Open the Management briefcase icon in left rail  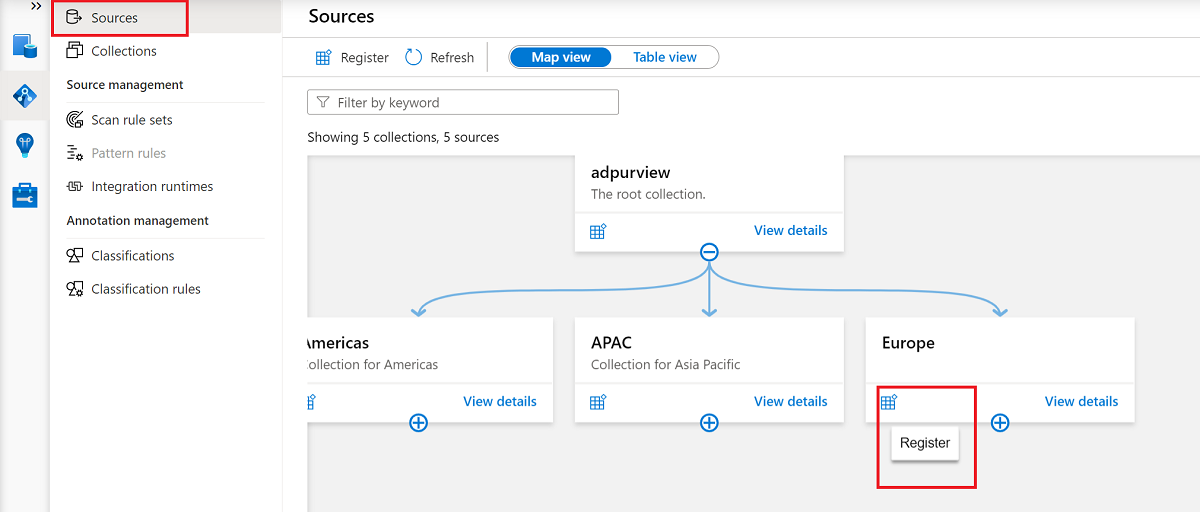coord(25,195)
